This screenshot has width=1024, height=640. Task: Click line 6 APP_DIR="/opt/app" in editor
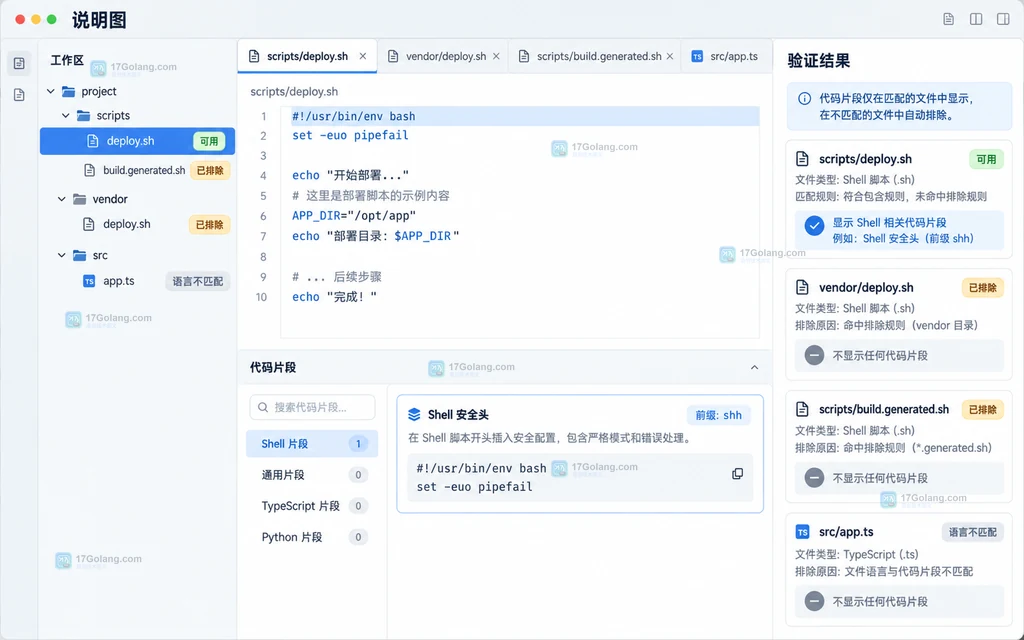point(354,216)
